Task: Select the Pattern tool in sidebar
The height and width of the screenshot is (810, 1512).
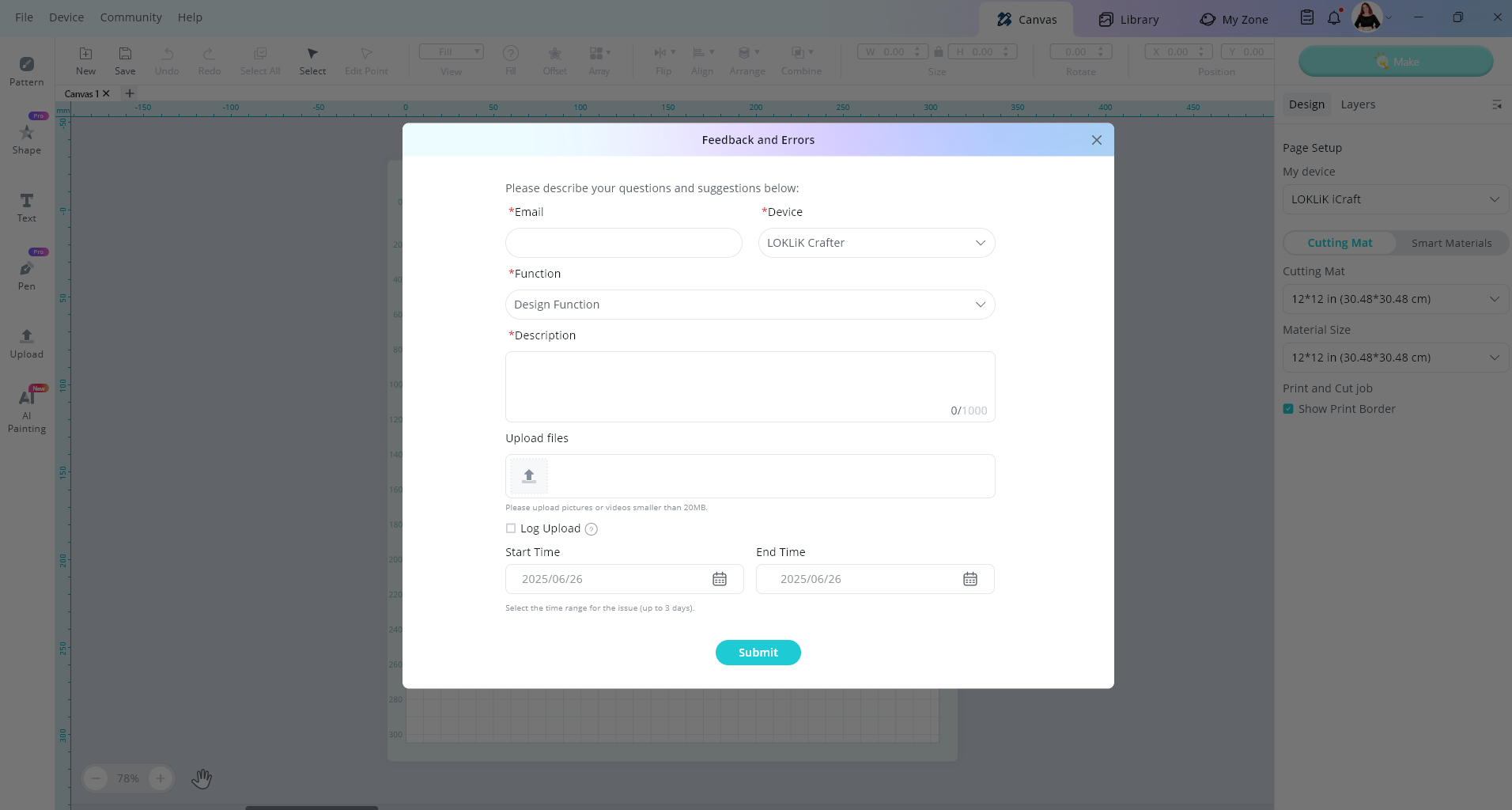Action: point(27,70)
